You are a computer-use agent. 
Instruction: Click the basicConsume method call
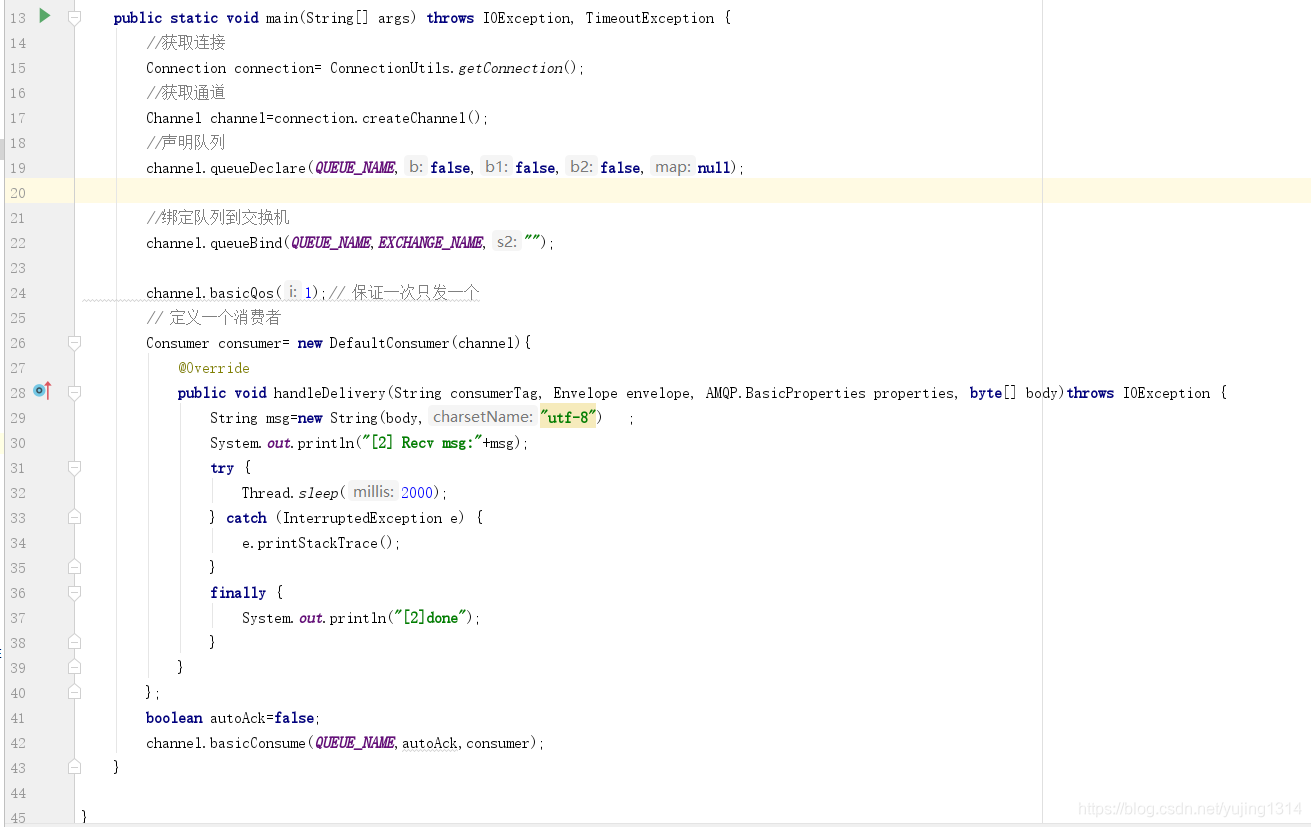pyautogui.click(x=257, y=743)
